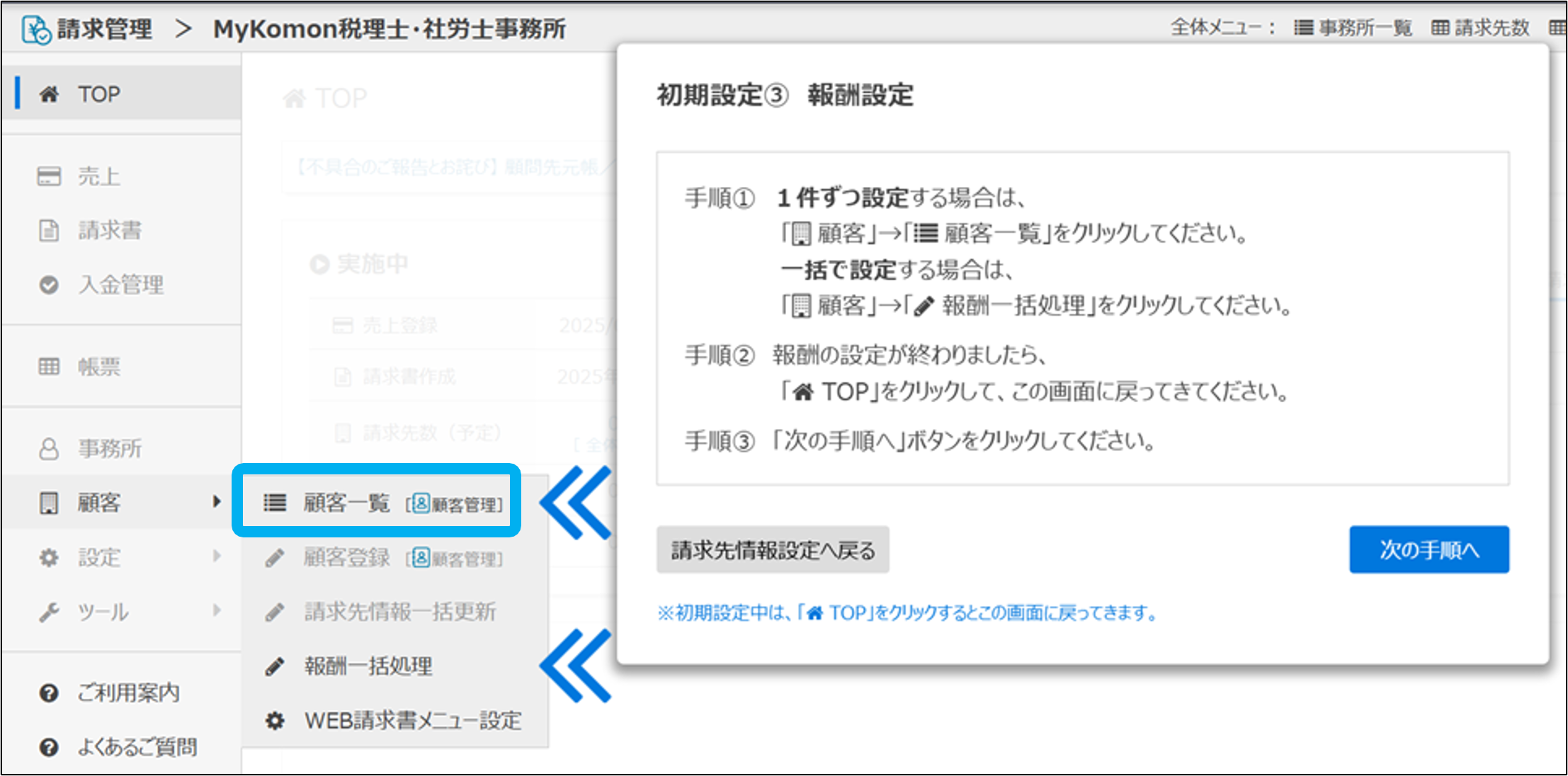Click the 入金管理 checkmark icon

[x=49, y=285]
